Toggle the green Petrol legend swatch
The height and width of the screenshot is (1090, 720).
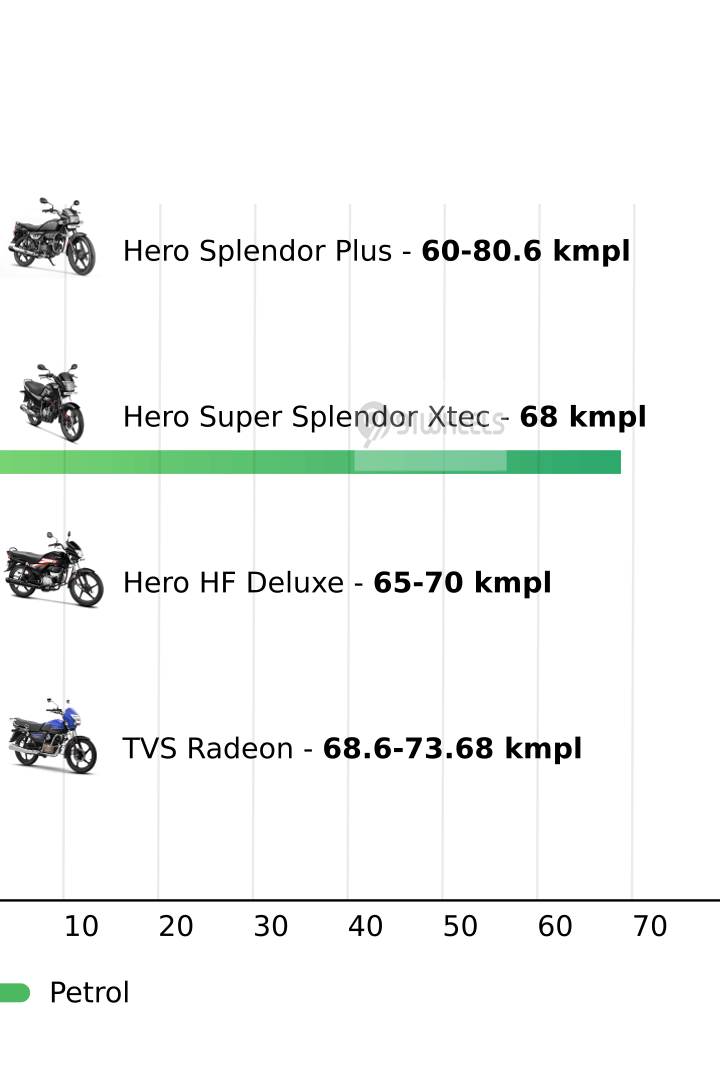coord(14,993)
